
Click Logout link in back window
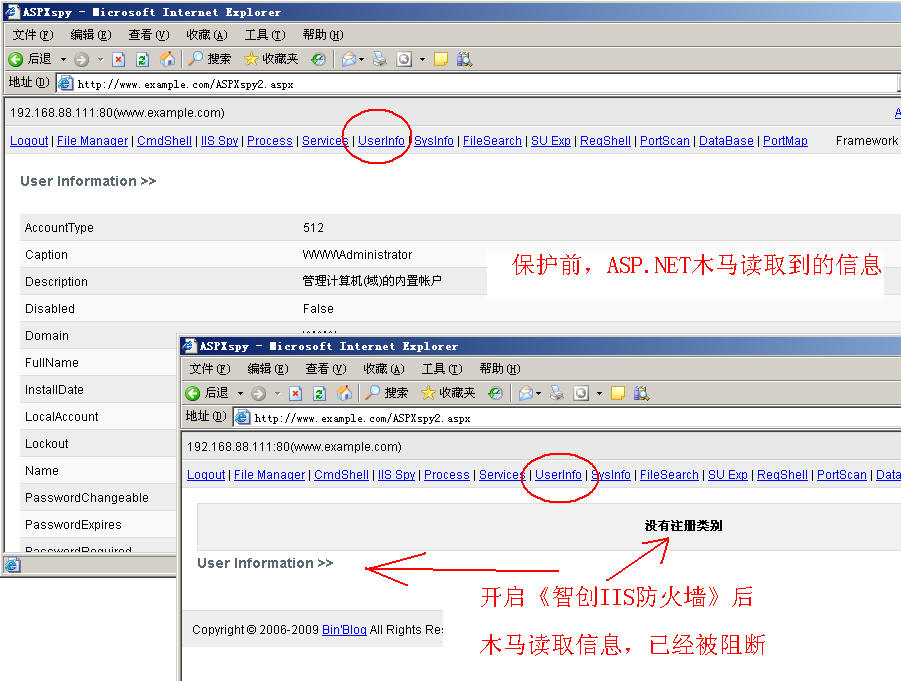[x=29, y=141]
